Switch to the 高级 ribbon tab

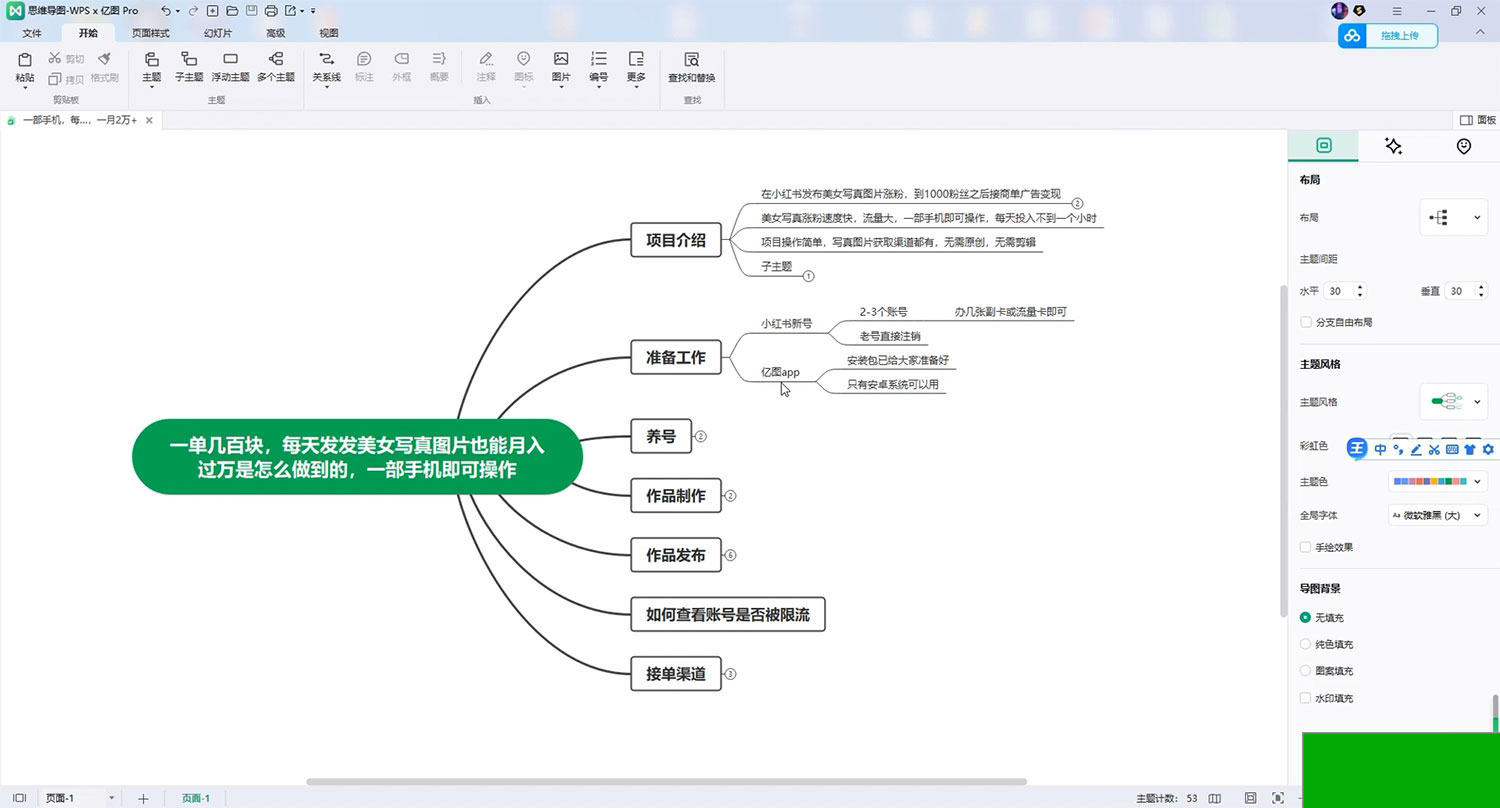tap(276, 33)
